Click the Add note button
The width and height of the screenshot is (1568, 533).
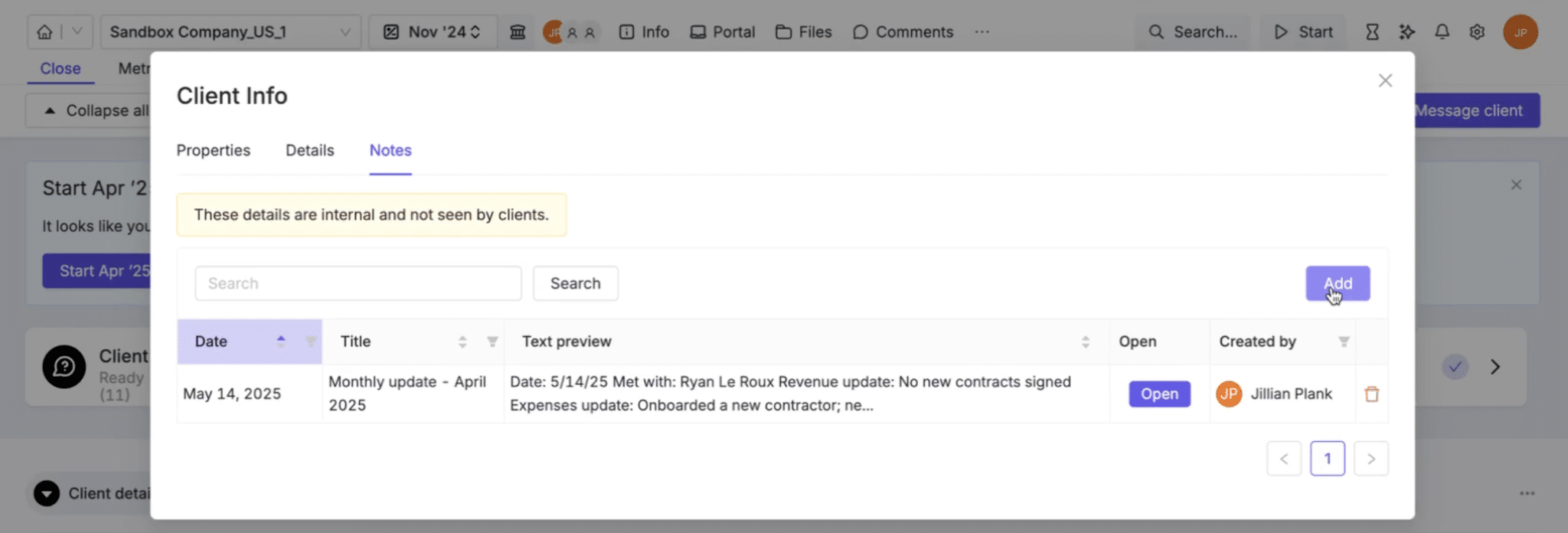(x=1338, y=283)
